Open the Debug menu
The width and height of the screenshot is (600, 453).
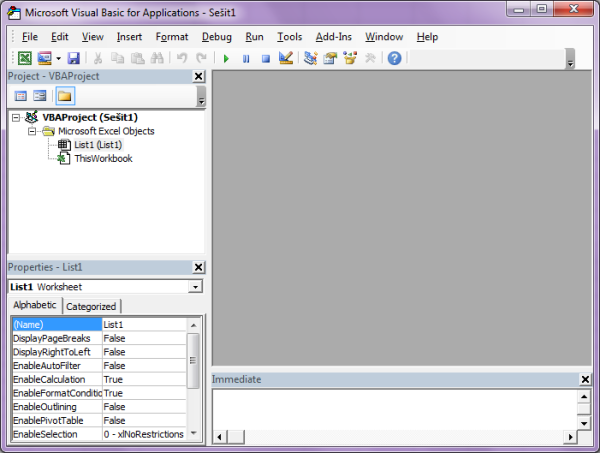[x=217, y=37]
